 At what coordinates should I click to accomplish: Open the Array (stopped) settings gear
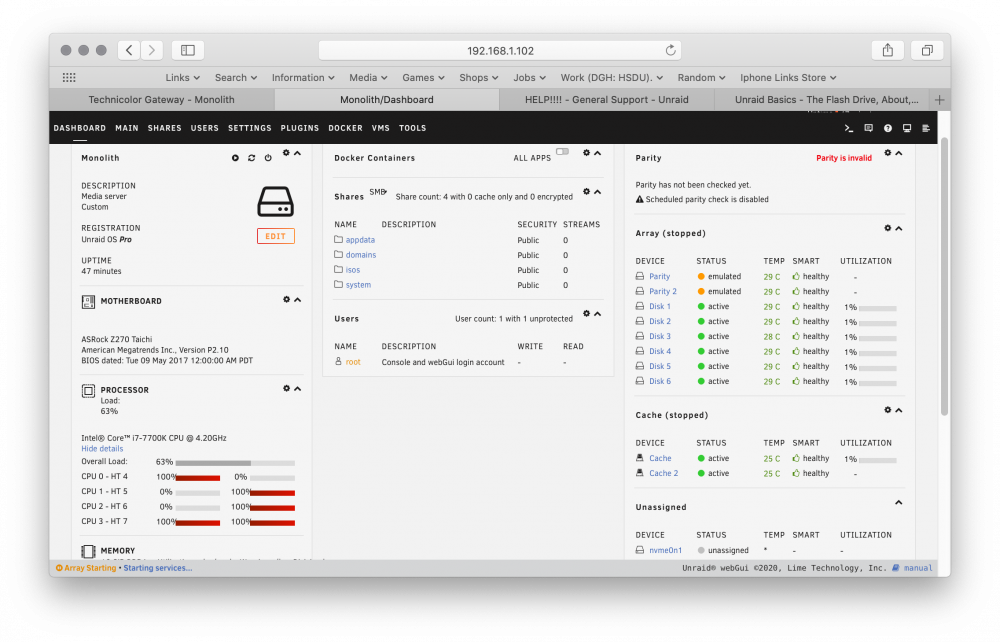[887, 228]
